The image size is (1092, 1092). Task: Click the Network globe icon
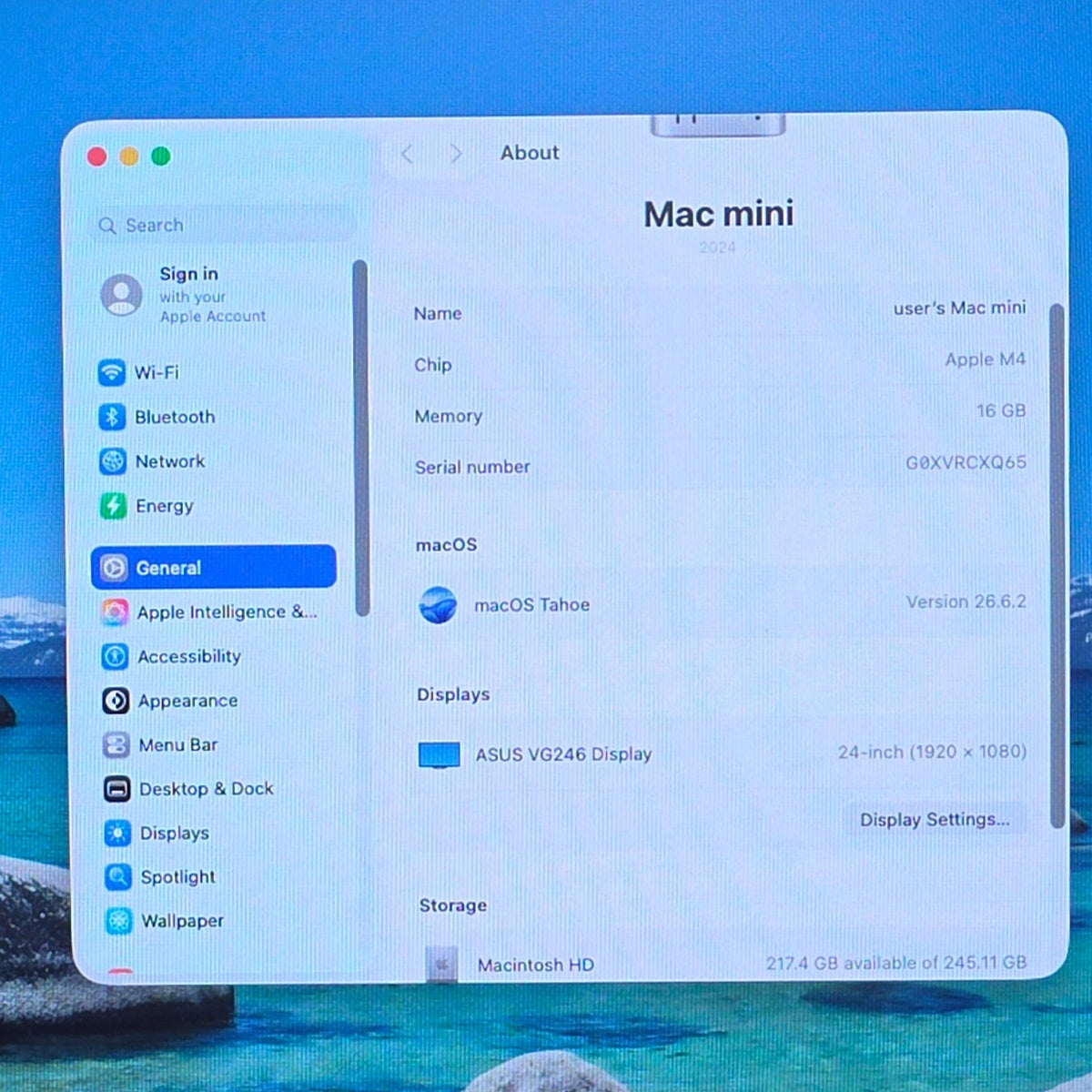113,461
